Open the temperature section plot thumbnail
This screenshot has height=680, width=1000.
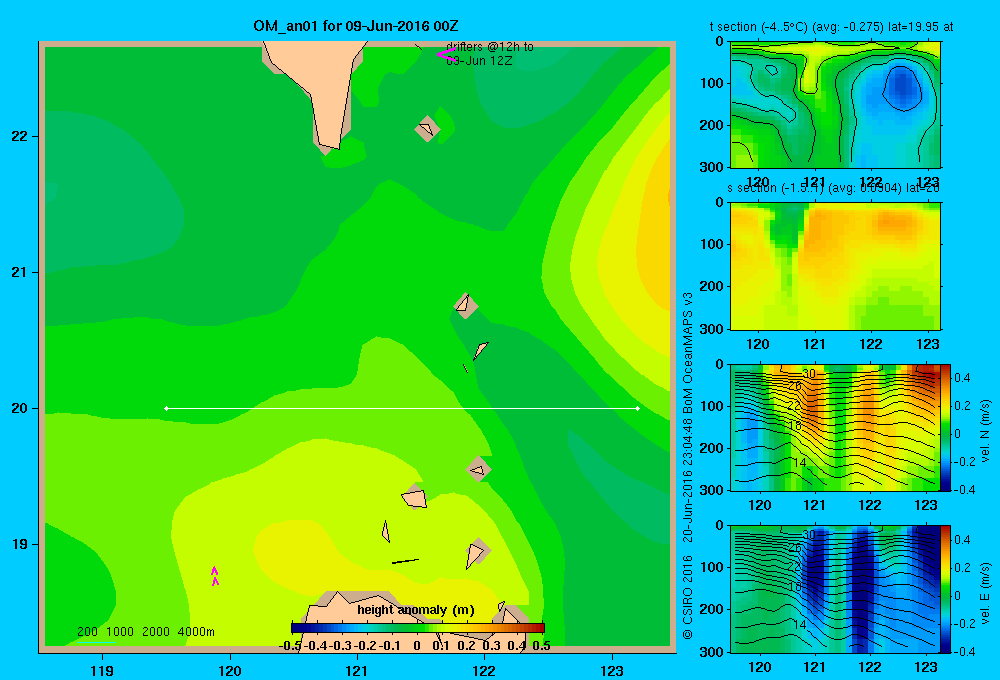pos(835,105)
